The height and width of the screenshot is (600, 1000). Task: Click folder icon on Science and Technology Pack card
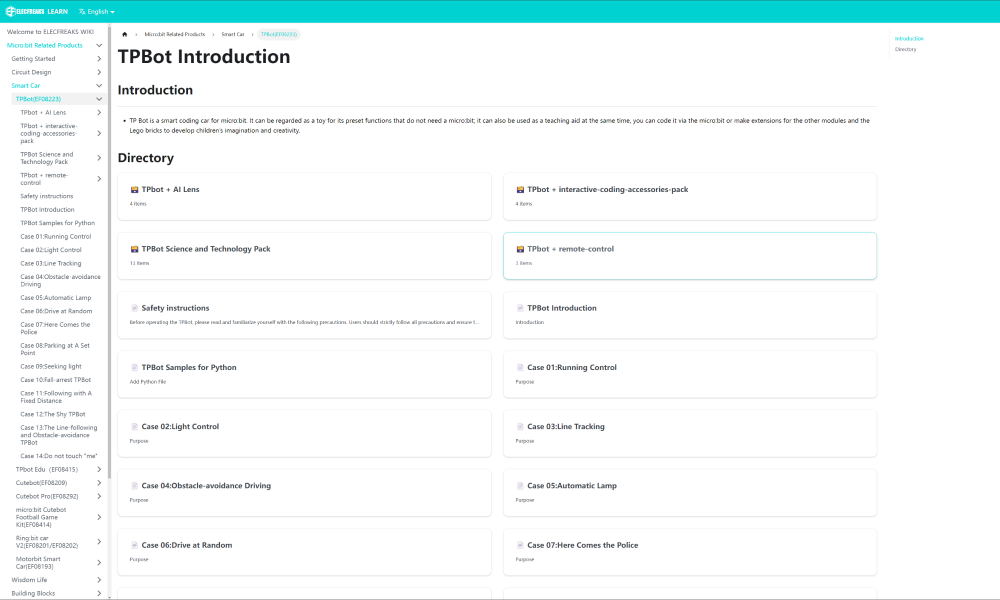pyautogui.click(x=134, y=249)
